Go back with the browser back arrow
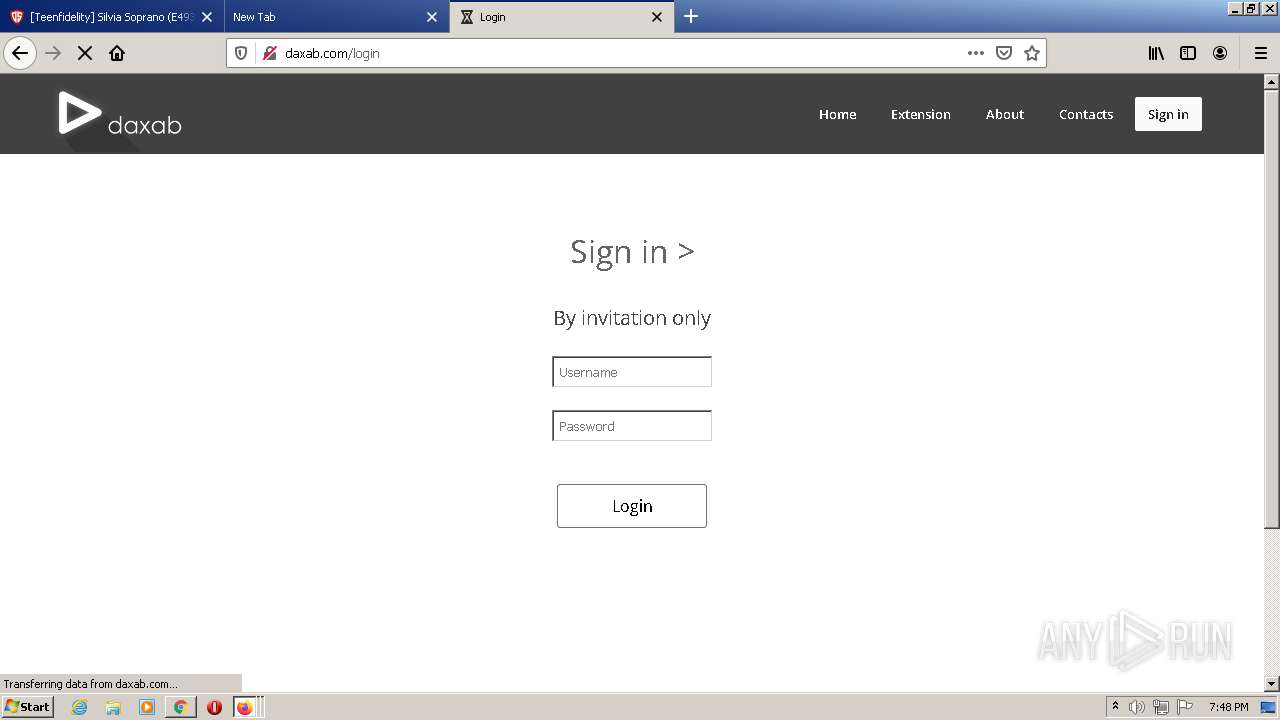 coord(20,53)
